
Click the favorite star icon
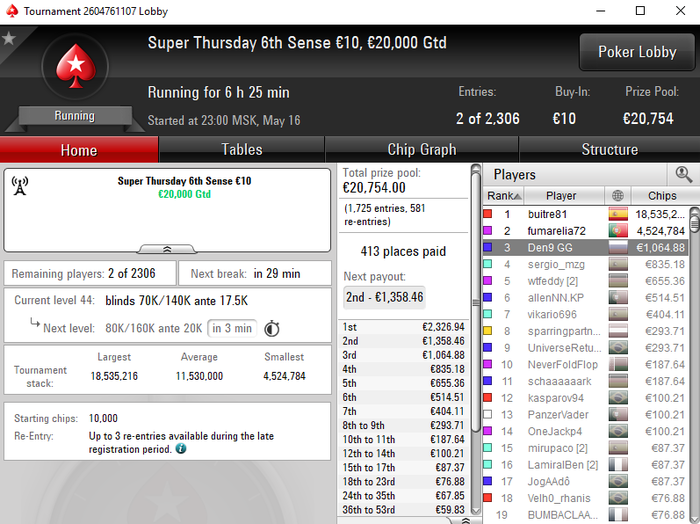click(x=8, y=38)
